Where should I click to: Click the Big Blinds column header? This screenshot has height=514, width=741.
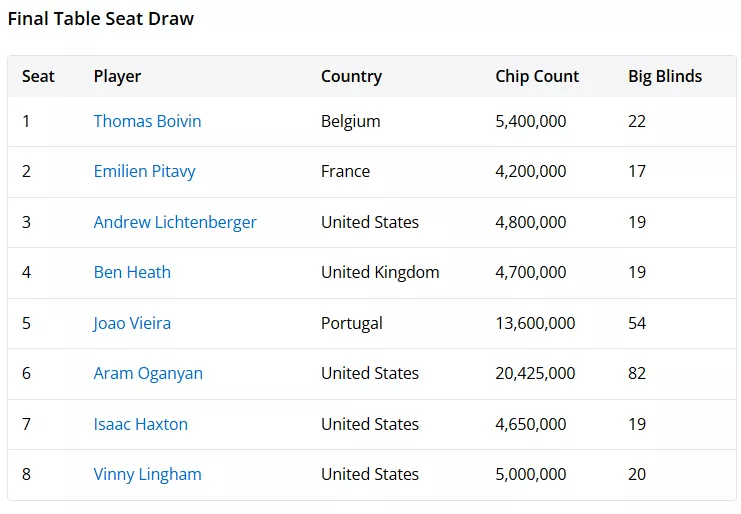pos(665,77)
